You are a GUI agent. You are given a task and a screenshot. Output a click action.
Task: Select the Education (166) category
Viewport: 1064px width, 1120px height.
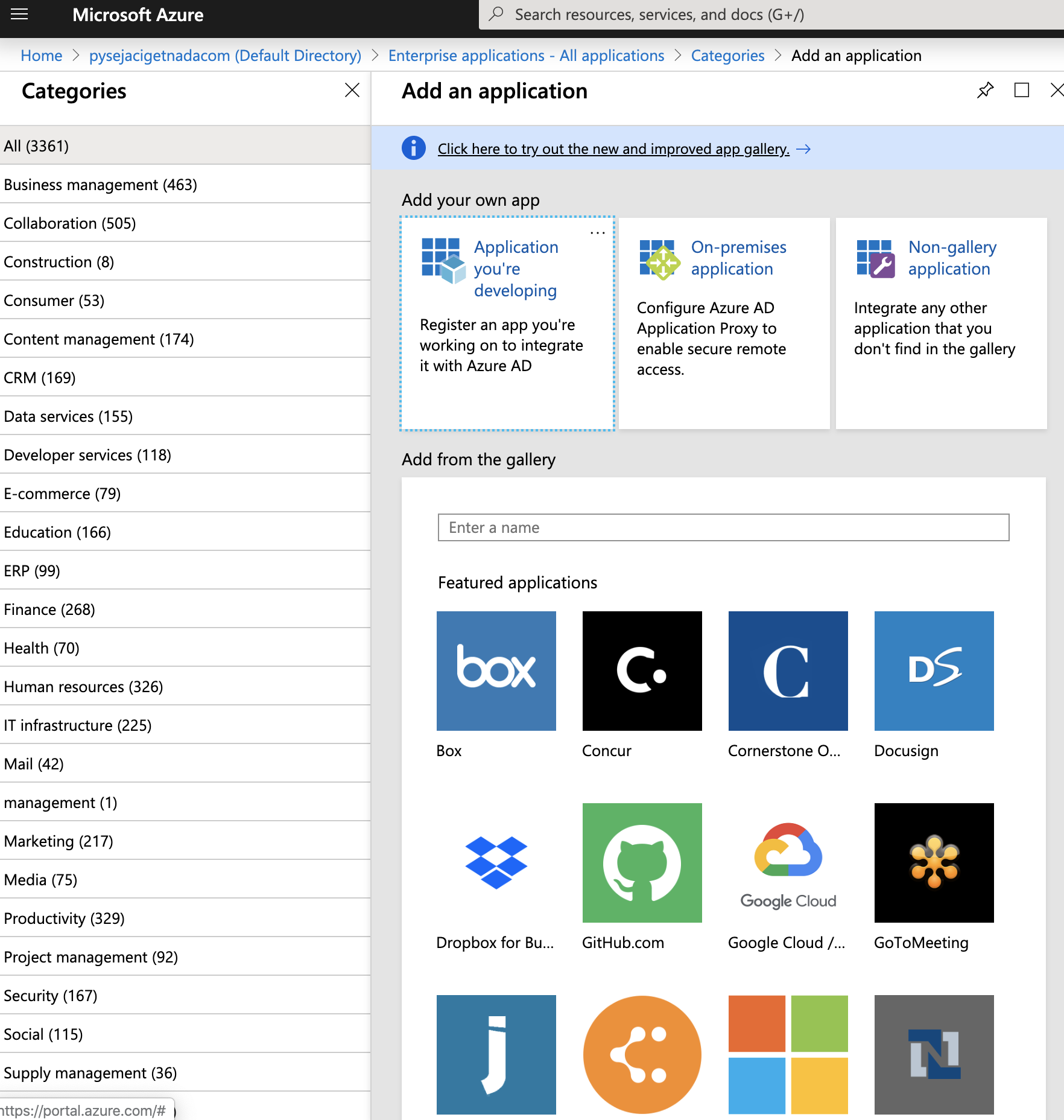185,532
